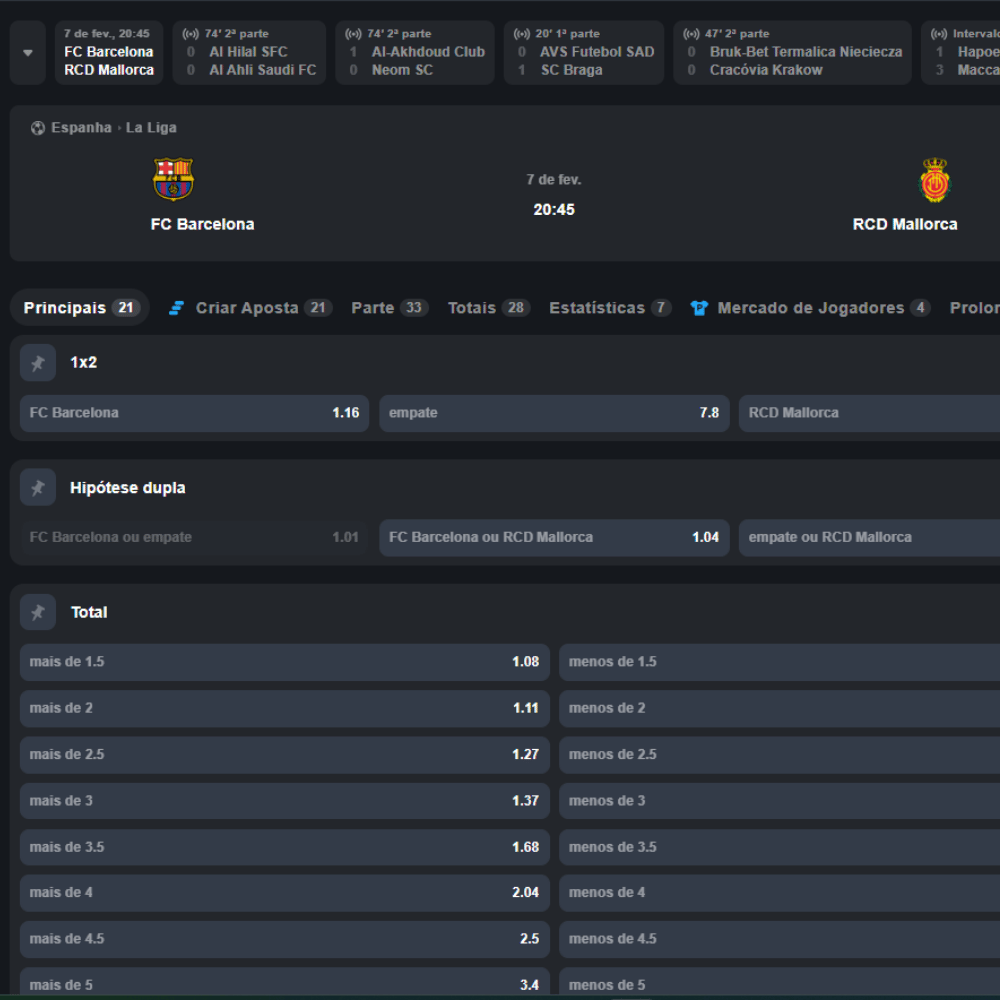Open Bruk-Bet Termalica Nieciecza live match
This screenshot has width=1000, height=1000.
[792, 52]
